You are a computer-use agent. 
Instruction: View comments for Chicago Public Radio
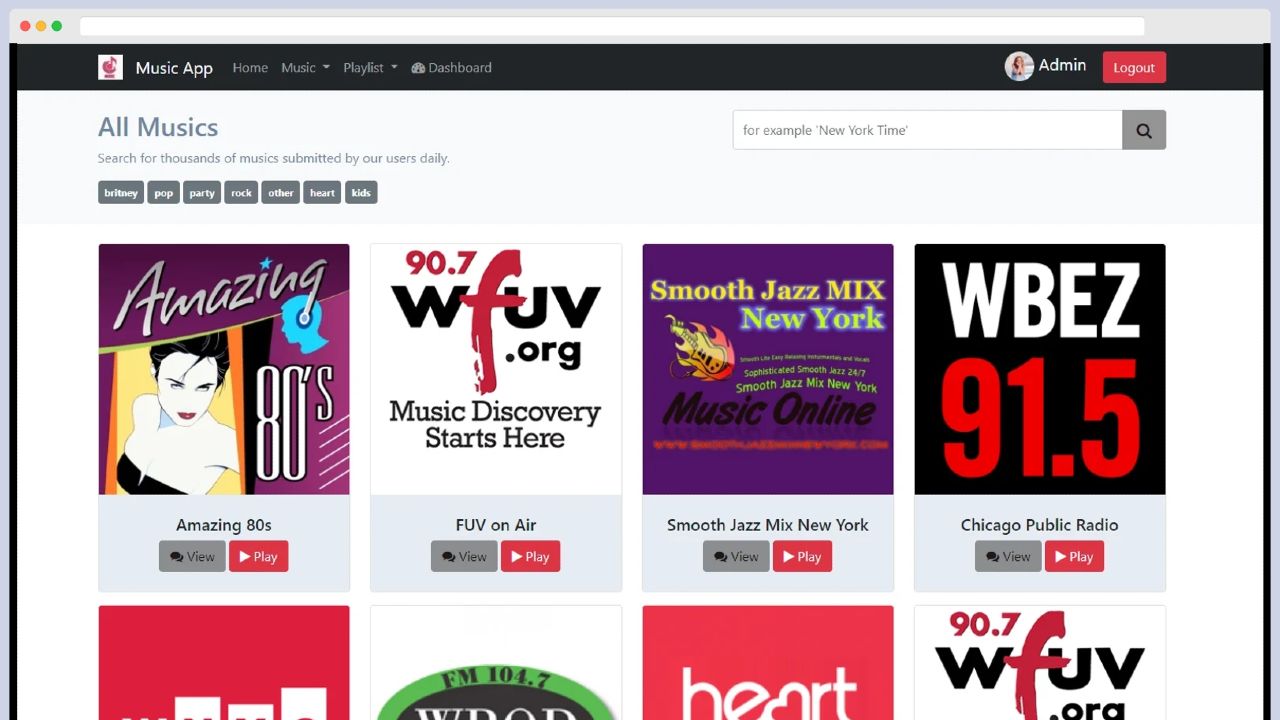click(x=1008, y=557)
